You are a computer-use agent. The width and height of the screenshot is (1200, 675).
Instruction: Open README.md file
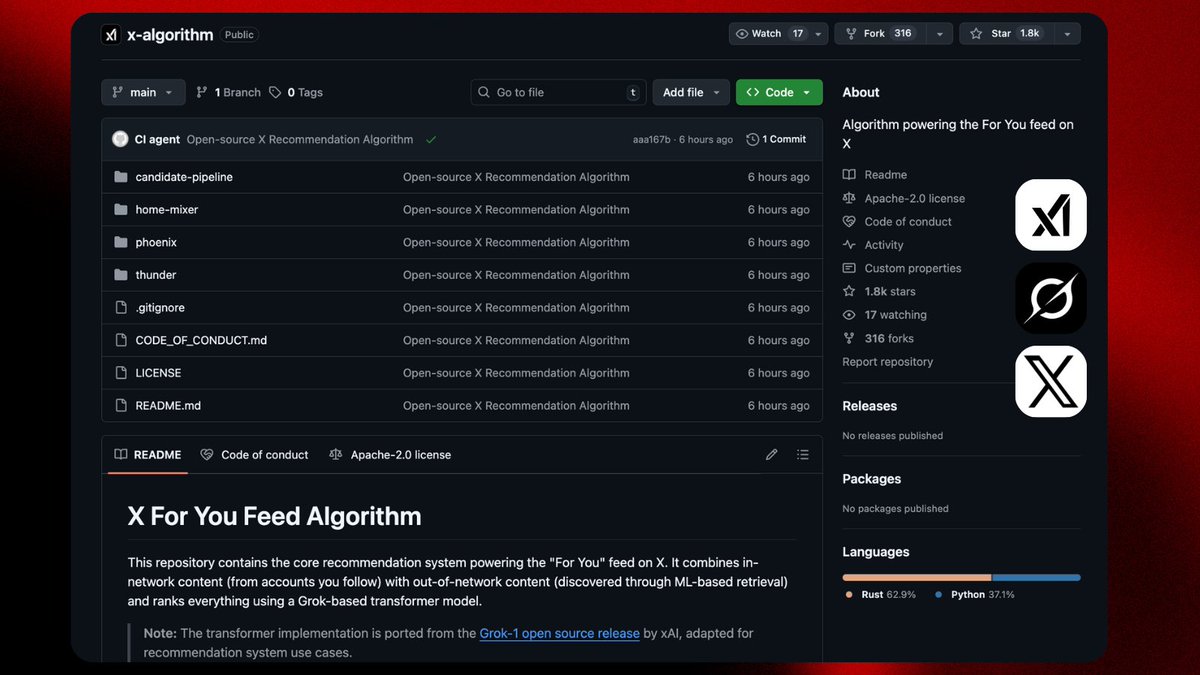[x=168, y=406]
